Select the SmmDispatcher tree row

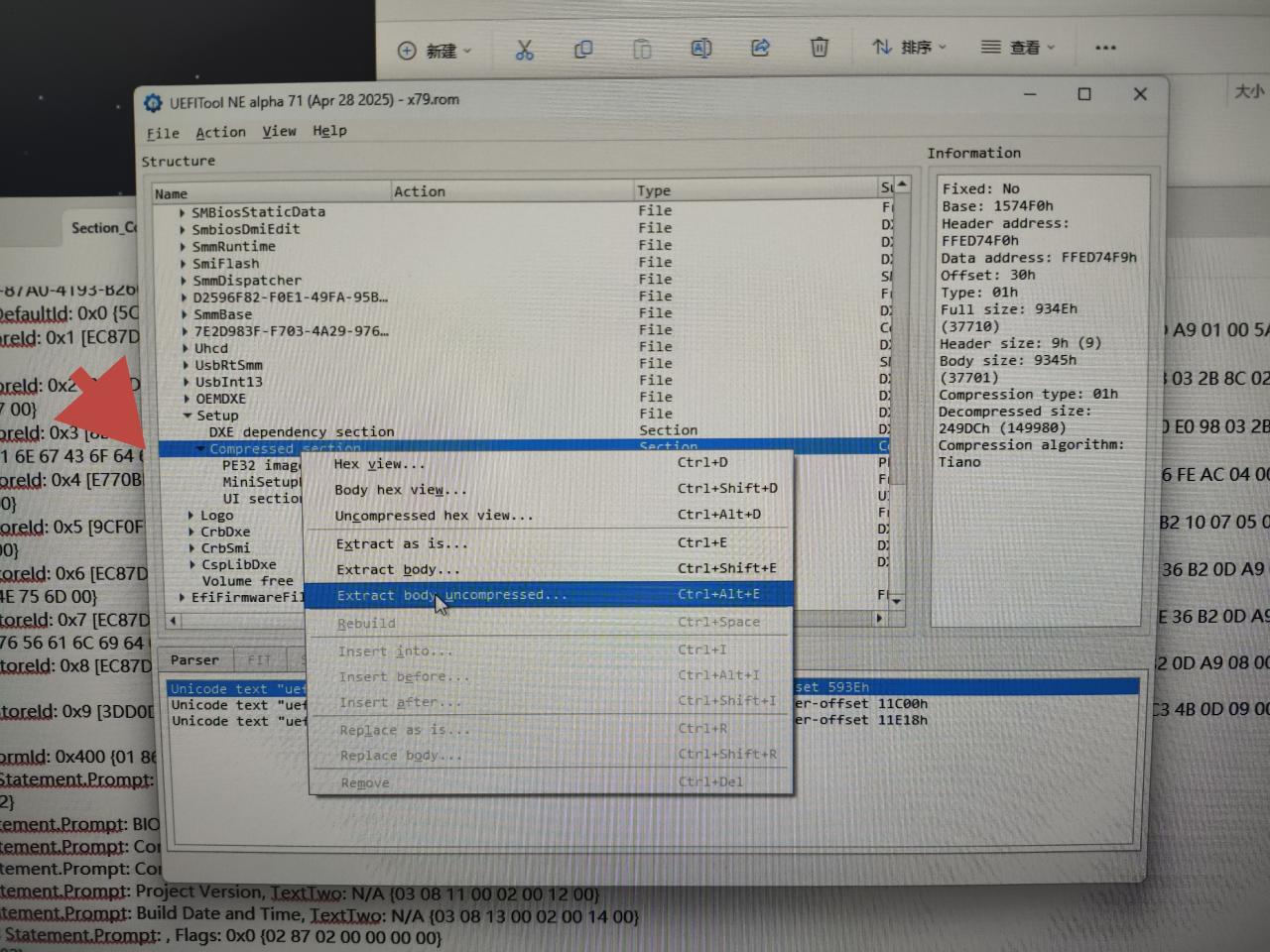tap(247, 281)
